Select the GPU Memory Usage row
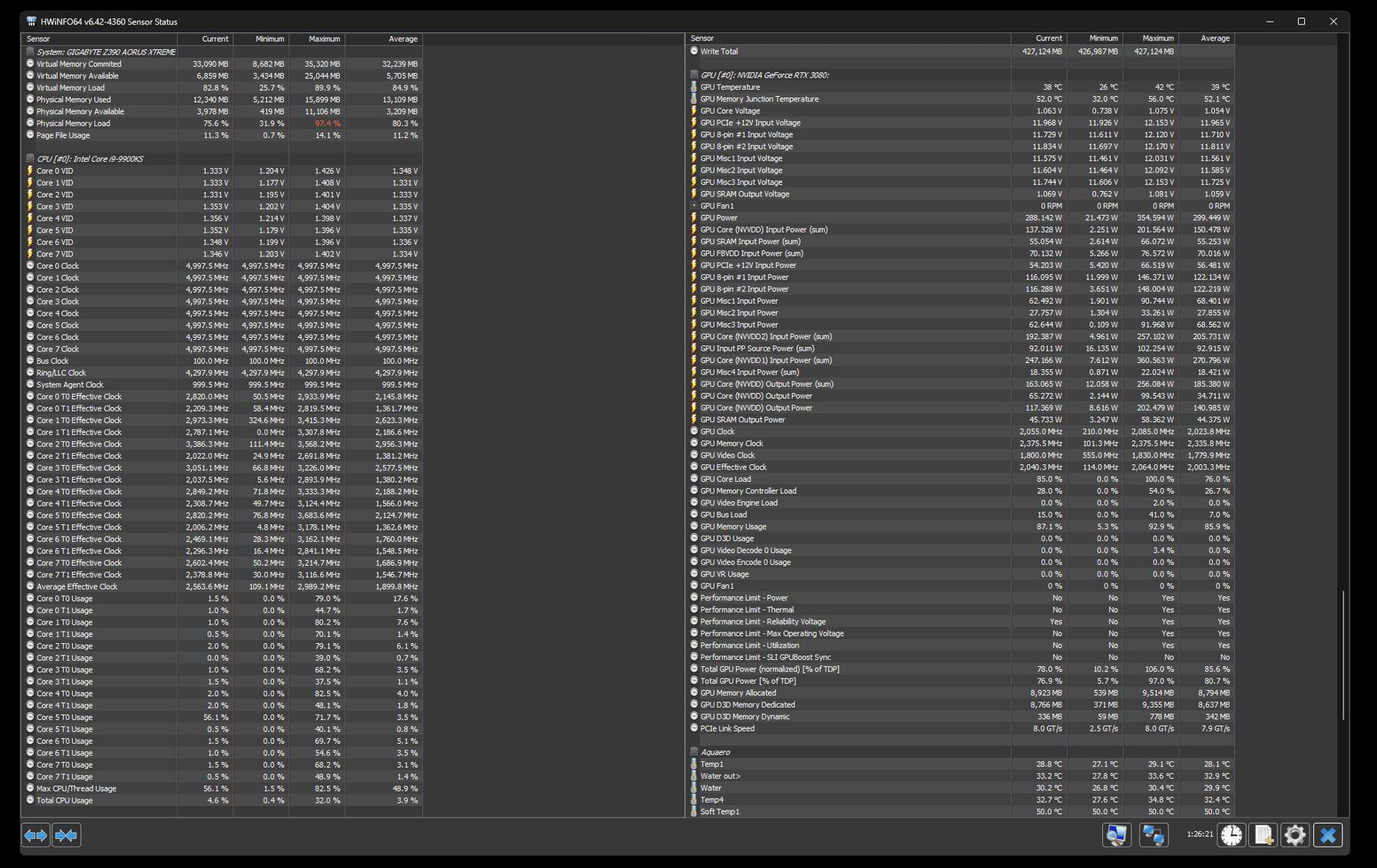 tap(961, 526)
